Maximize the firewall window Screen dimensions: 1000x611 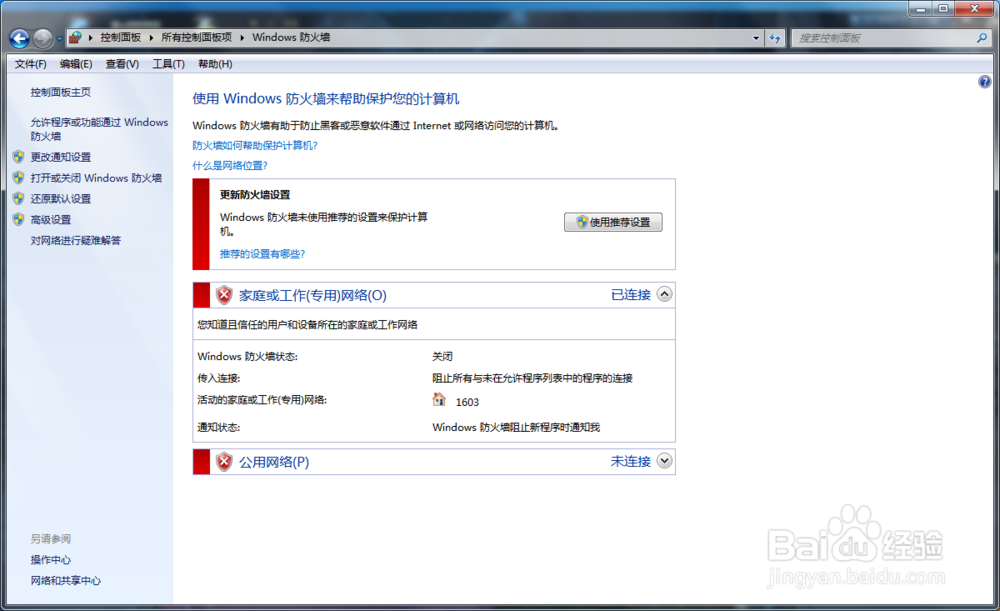pos(943,9)
